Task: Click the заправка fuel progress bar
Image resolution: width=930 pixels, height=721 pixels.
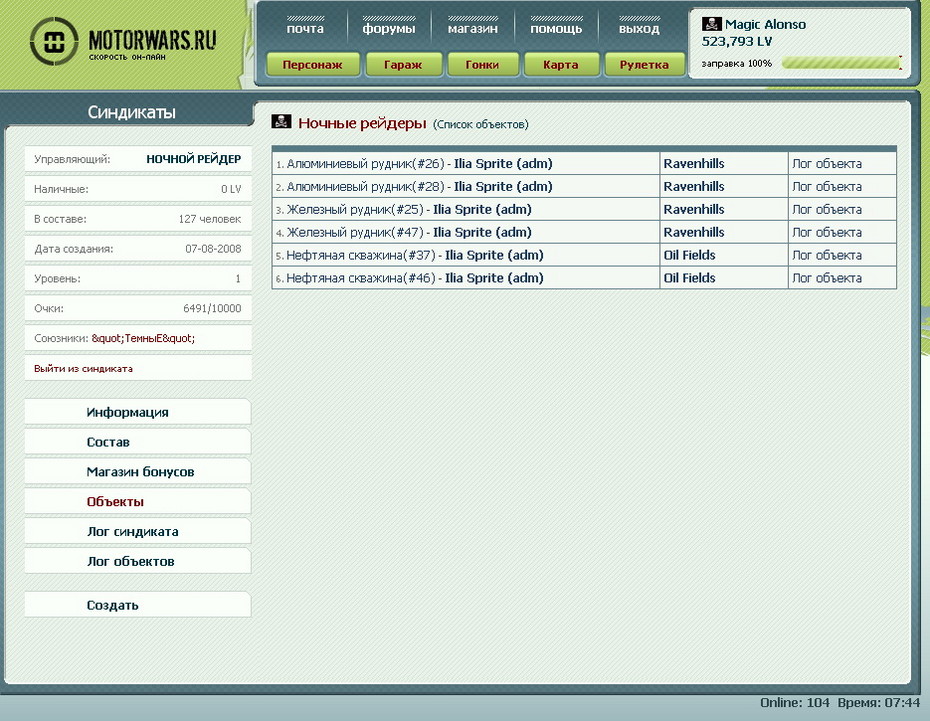Action: (840, 63)
